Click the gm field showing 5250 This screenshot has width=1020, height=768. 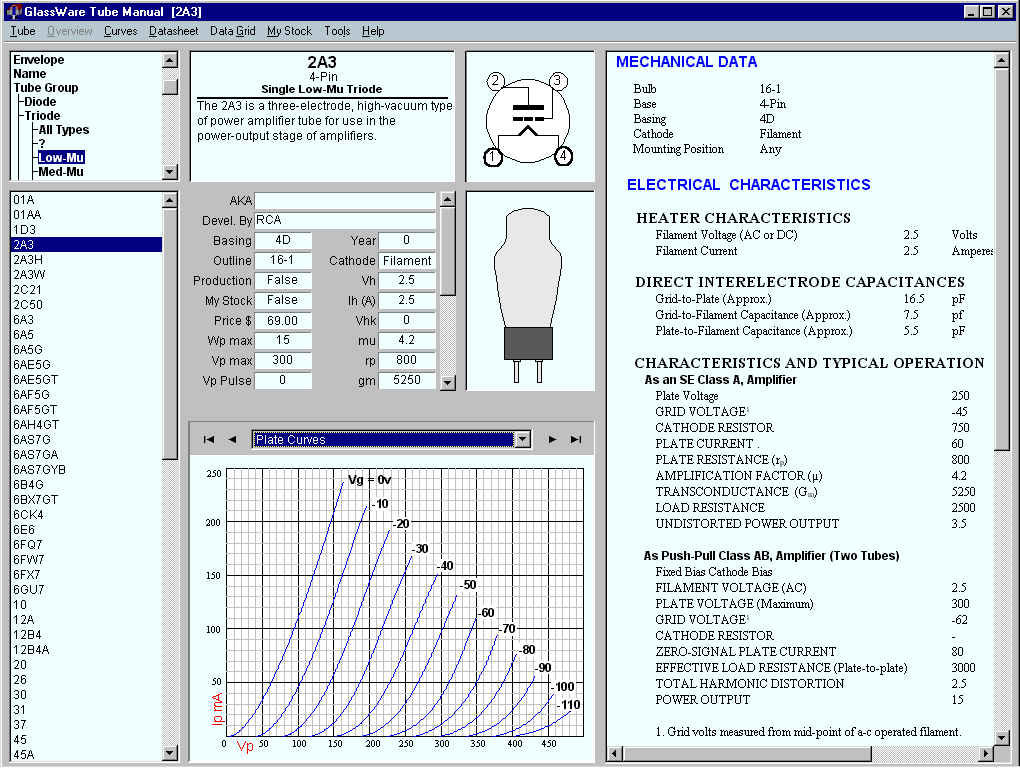click(x=407, y=380)
